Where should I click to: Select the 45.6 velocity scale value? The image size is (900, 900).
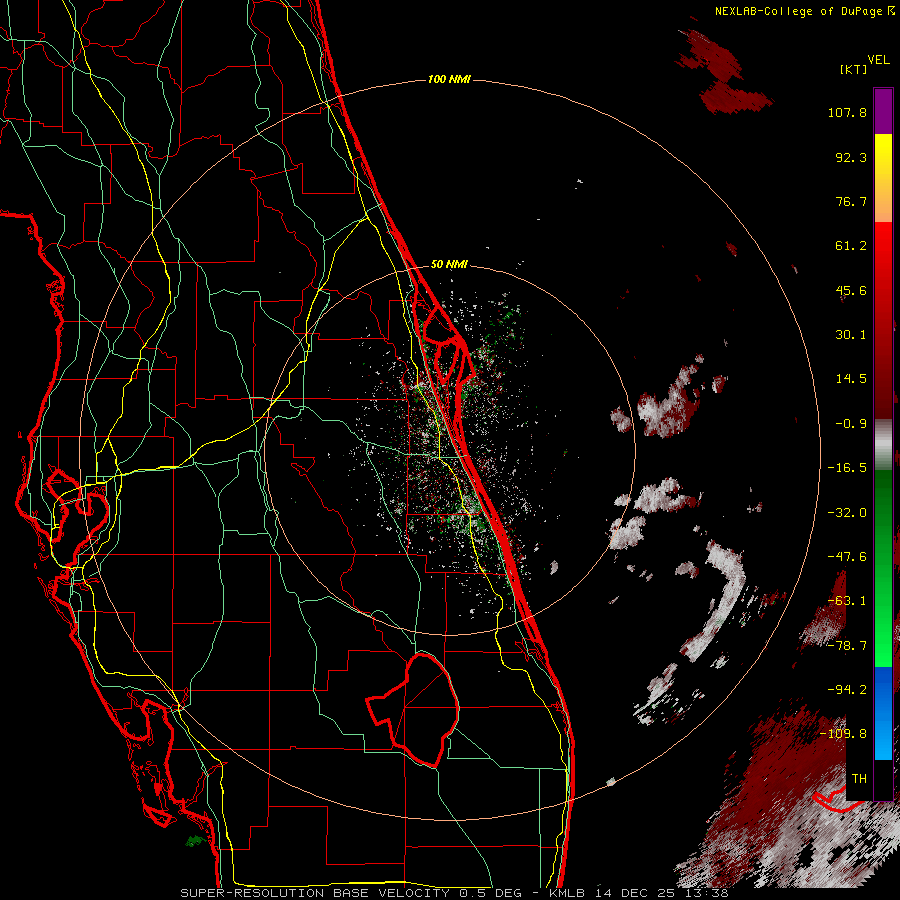coord(851,290)
